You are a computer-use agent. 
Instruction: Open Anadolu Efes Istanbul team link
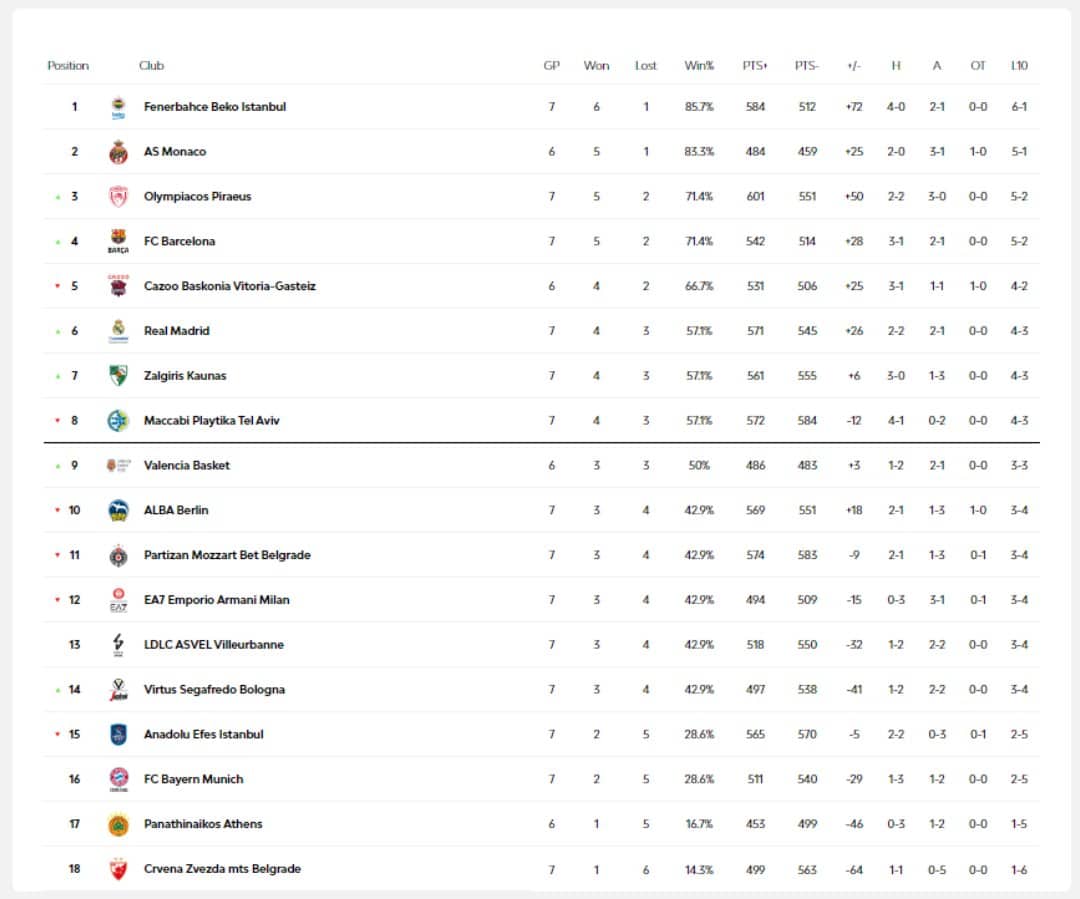(x=204, y=734)
